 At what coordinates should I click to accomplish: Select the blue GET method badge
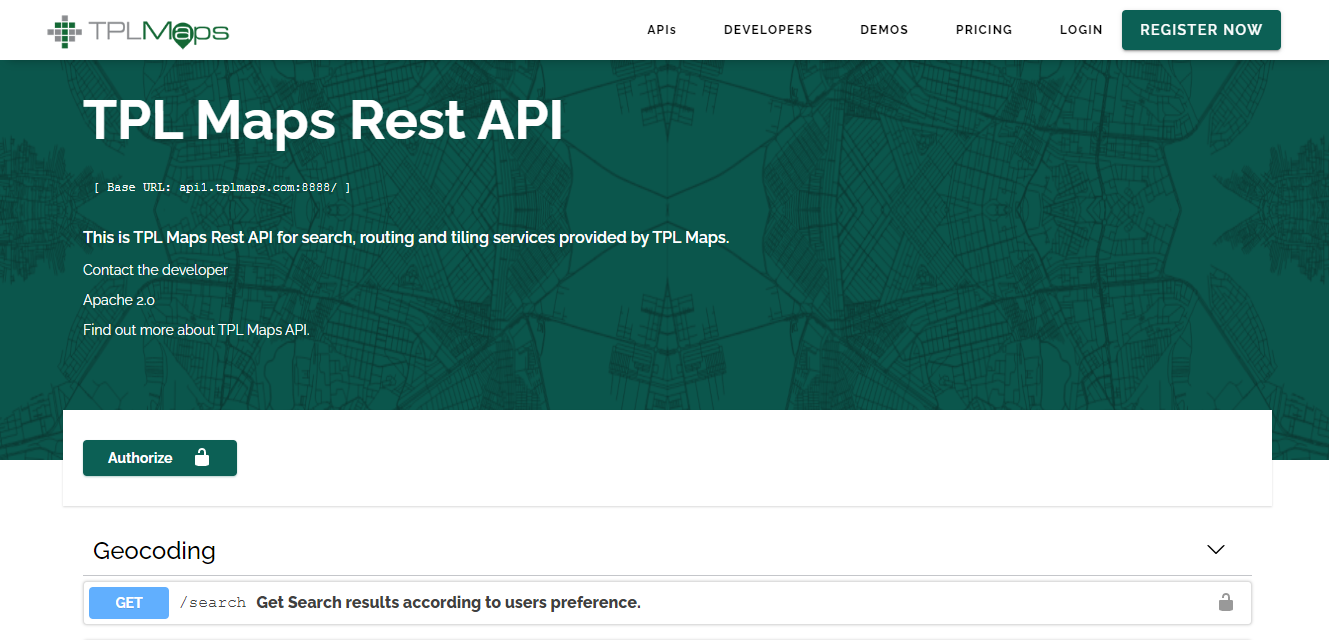(x=128, y=602)
